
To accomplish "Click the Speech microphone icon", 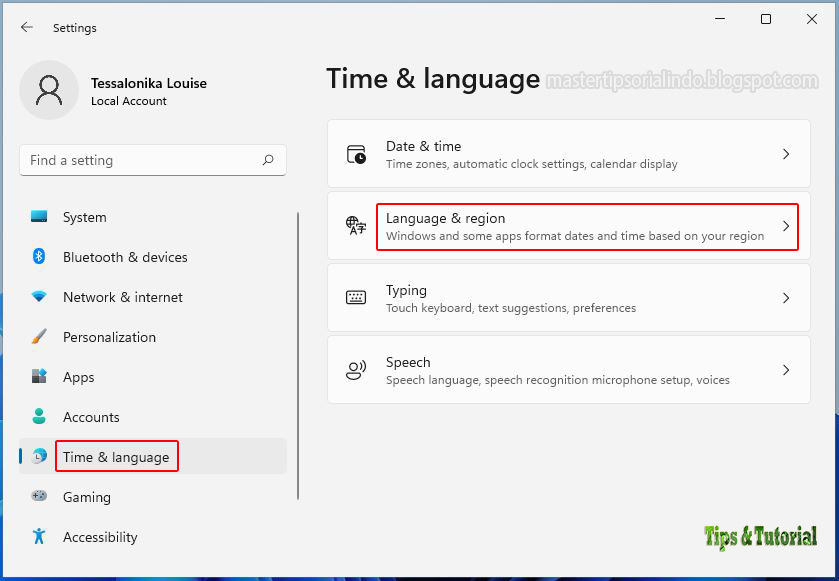I will [356, 369].
